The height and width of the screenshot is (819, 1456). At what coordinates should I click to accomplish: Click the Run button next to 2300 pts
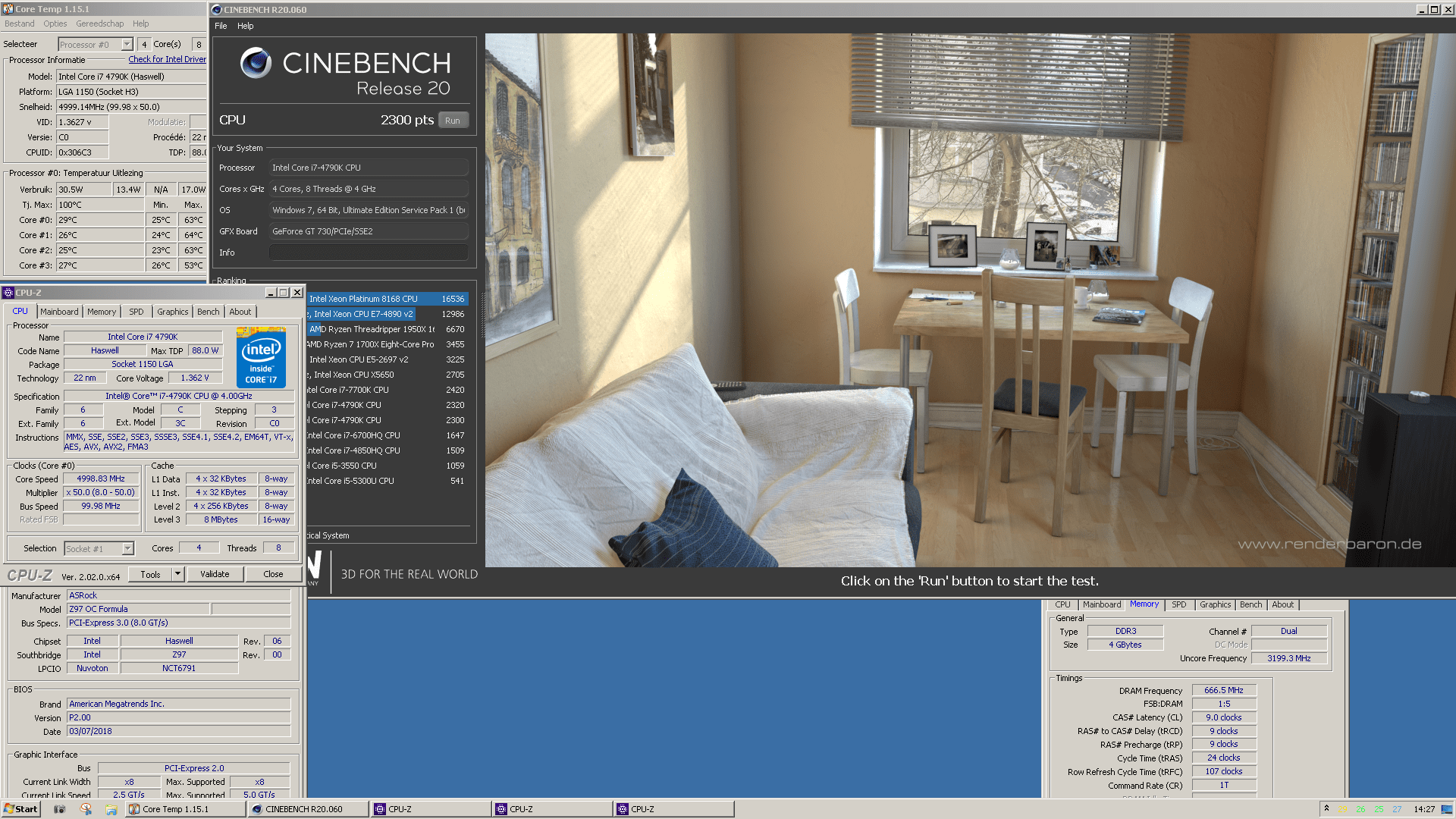click(x=453, y=121)
